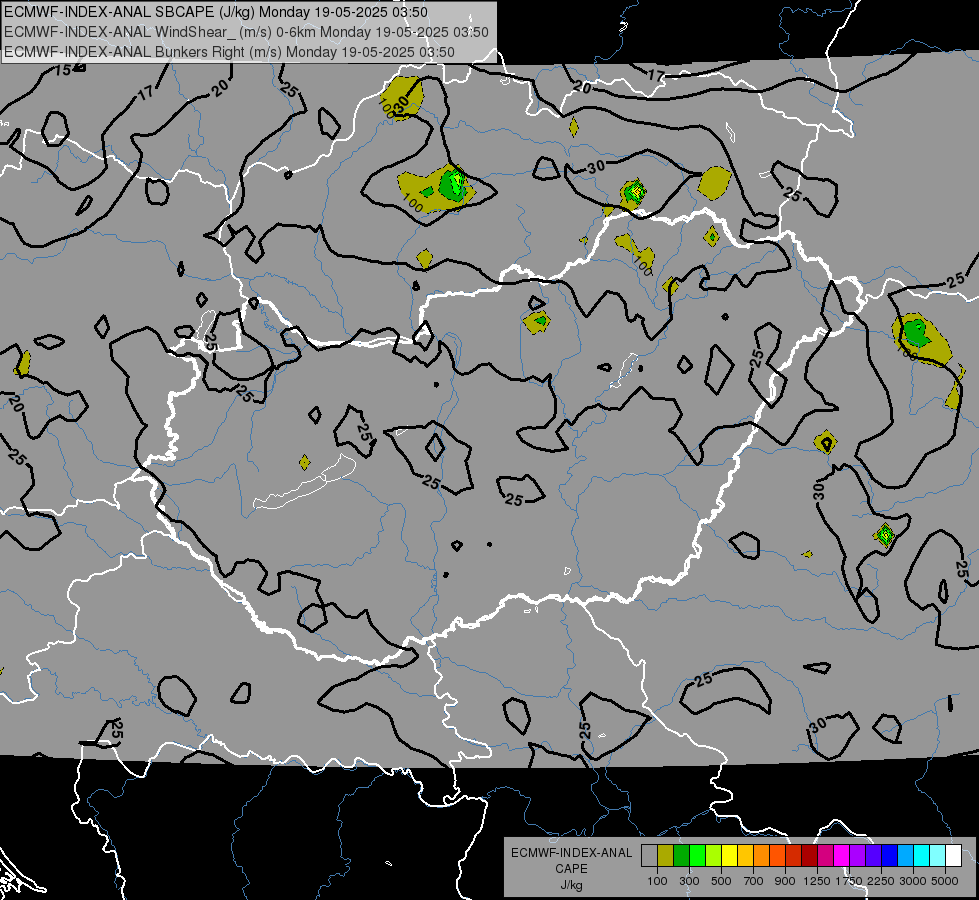This screenshot has height=900, width=979.
Task: Click the 100 legend value
Action: [657, 881]
